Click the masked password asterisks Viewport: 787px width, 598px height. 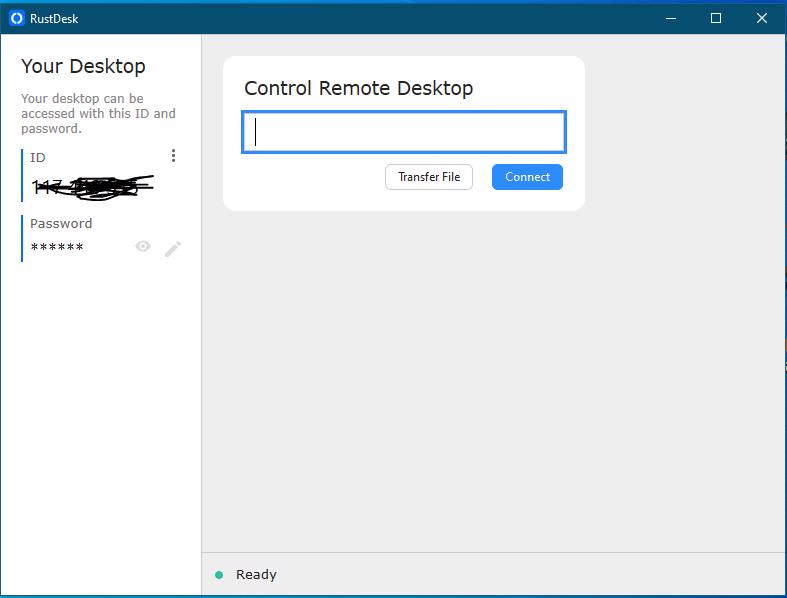click(57, 247)
